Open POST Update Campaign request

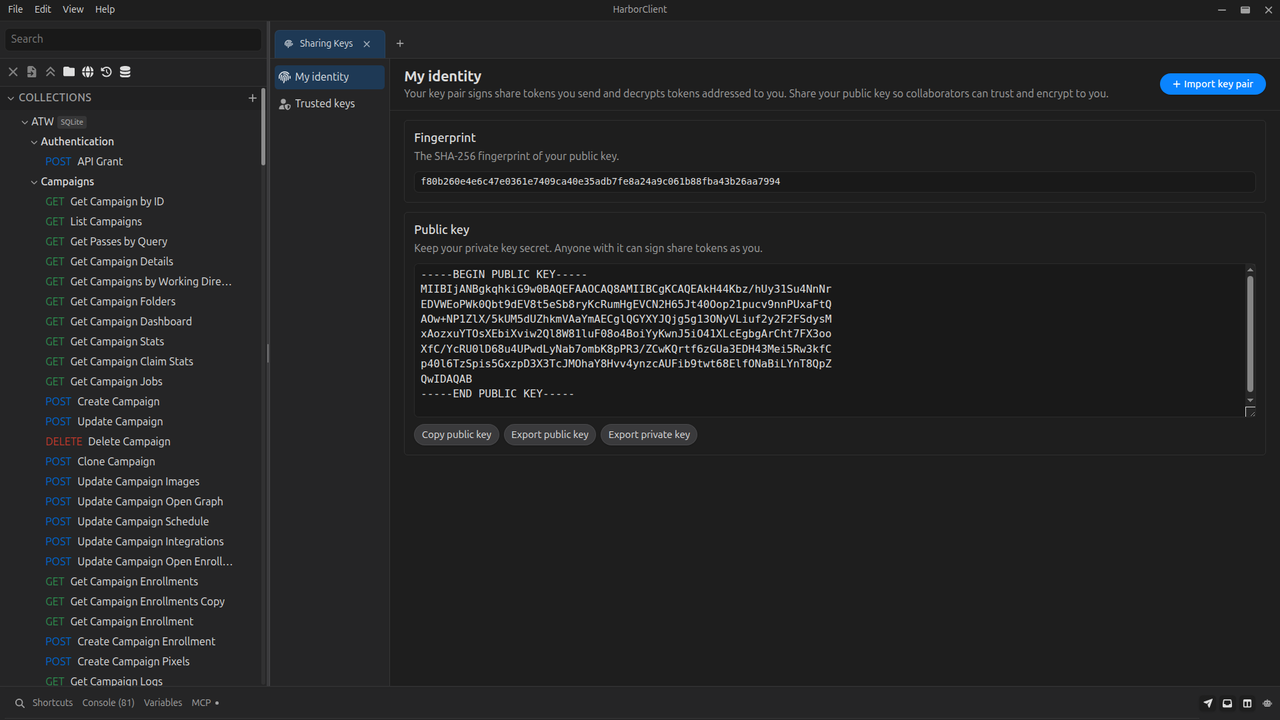[x=104, y=422]
